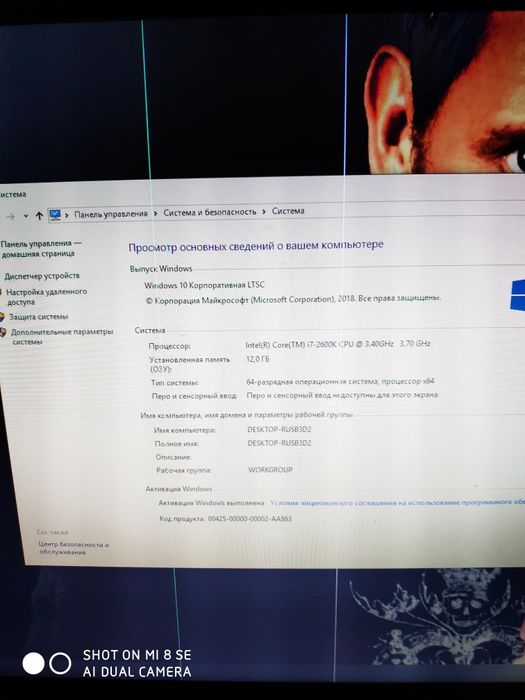
Task: Click 'Процессор:' label
Action: tap(170, 346)
